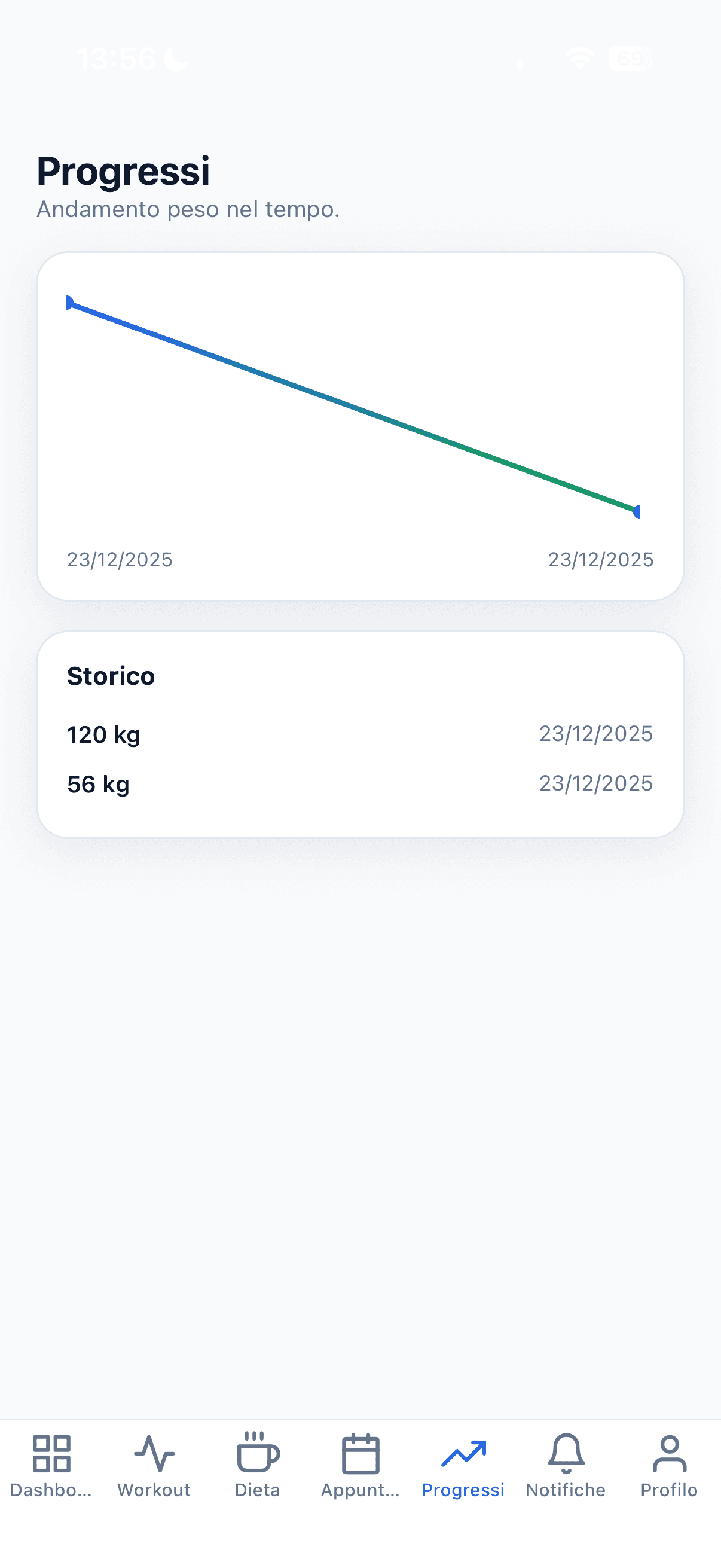This screenshot has height=1568, width=721.
Task: Tap the battery indicator in status bar
Action: 630,59
